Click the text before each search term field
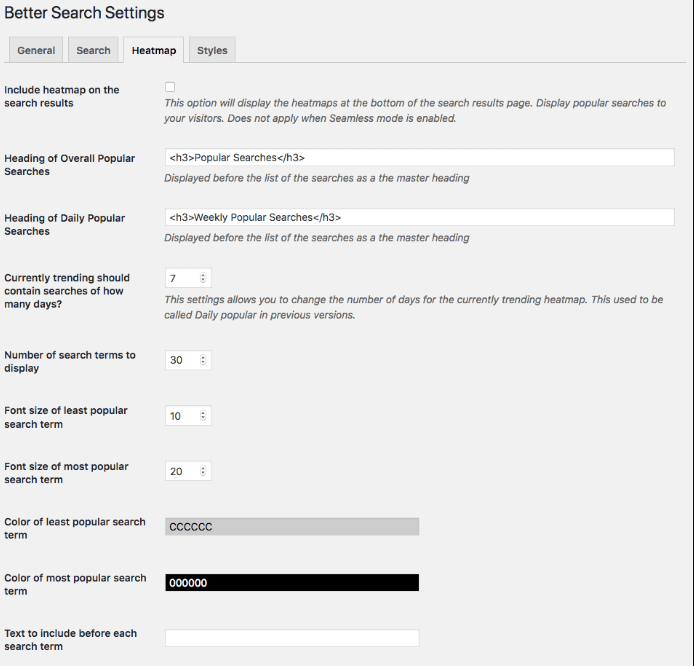 click(292, 638)
